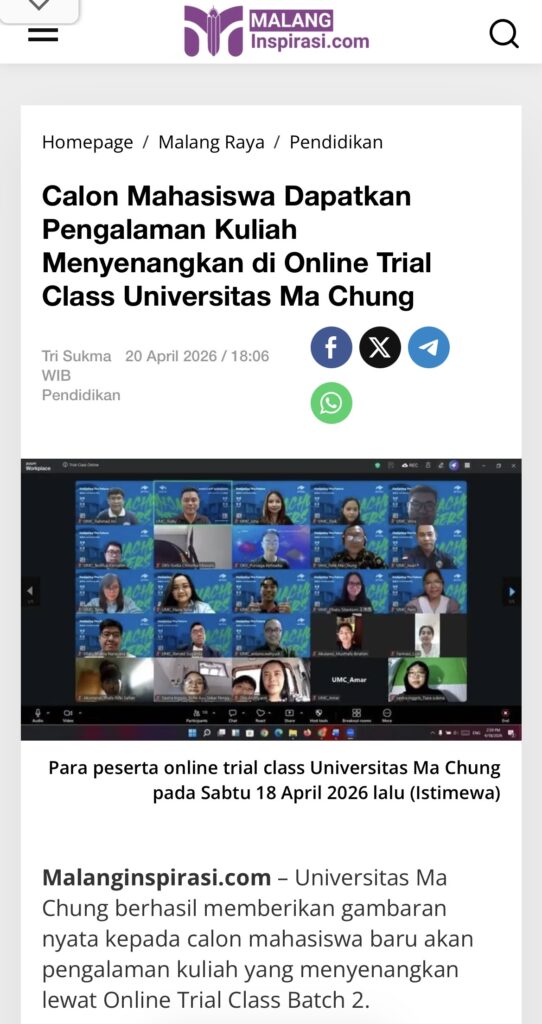Screen dimensions: 542x1024
Task: Collapse the top chevron pull-down tab
Action: point(39,8)
